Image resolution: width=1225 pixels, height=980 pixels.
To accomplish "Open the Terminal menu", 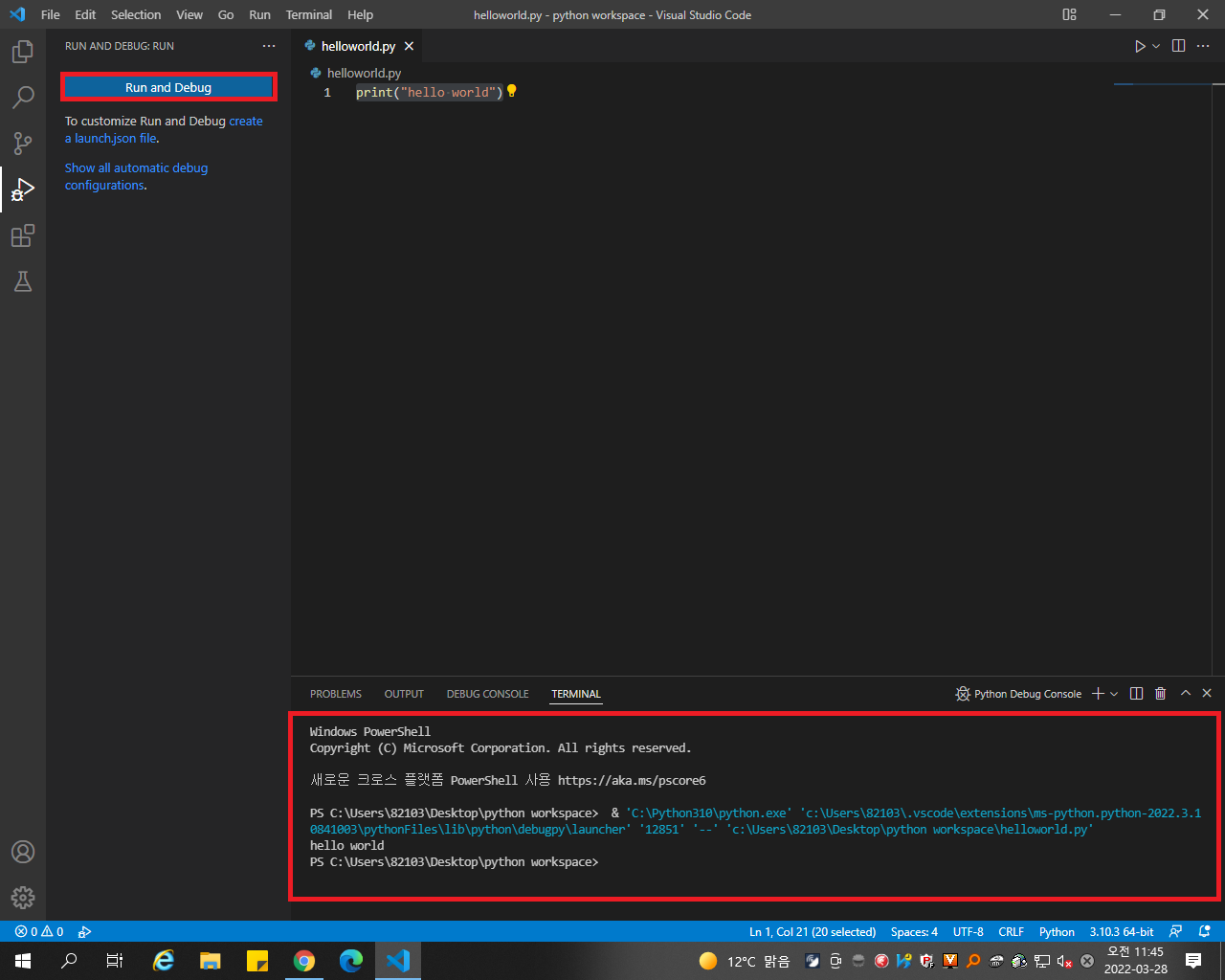I will (x=309, y=14).
